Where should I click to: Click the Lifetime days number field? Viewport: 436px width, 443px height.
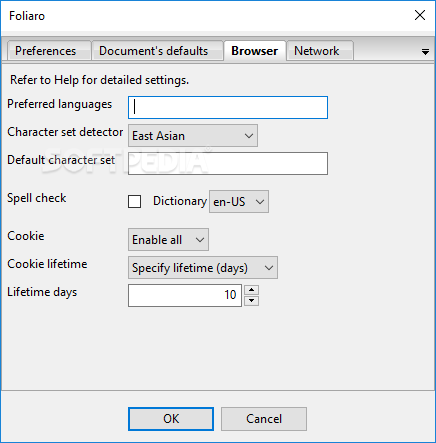pos(185,295)
